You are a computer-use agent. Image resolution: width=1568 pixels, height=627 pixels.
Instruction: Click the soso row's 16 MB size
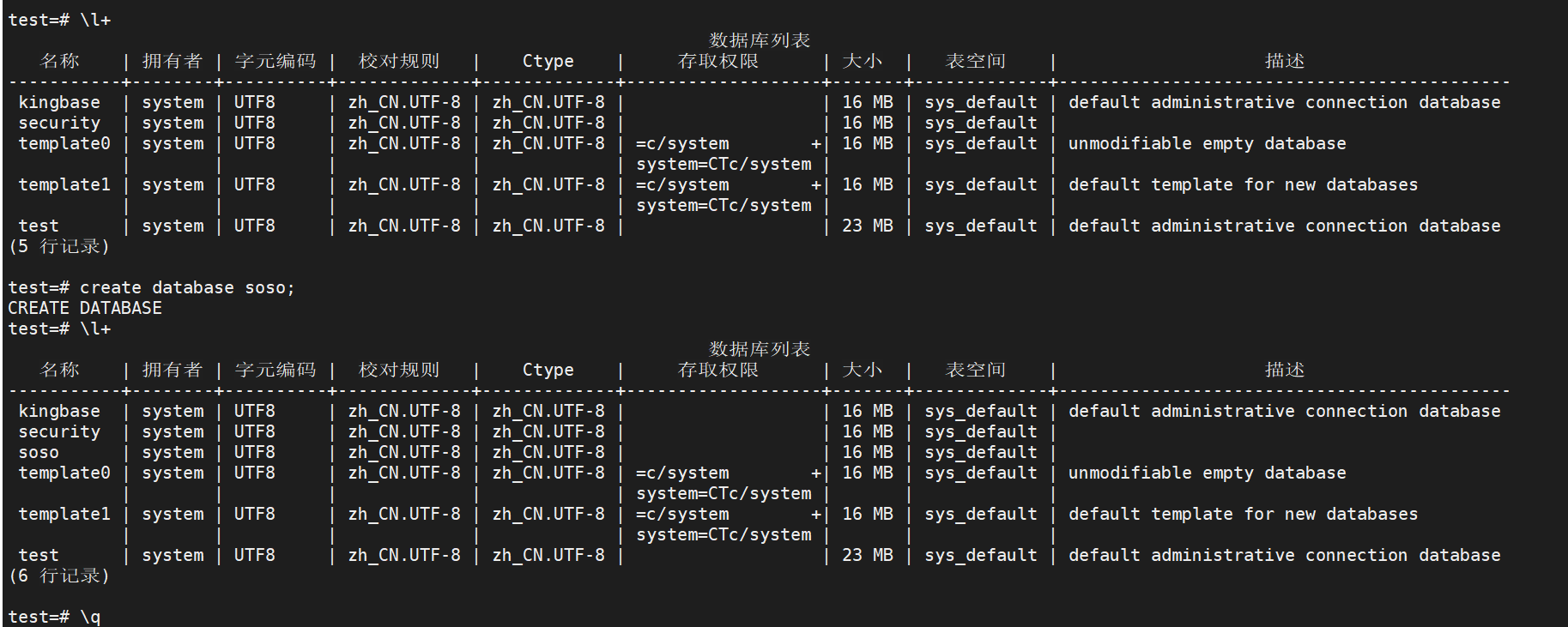pyautogui.click(x=867, y=453)
